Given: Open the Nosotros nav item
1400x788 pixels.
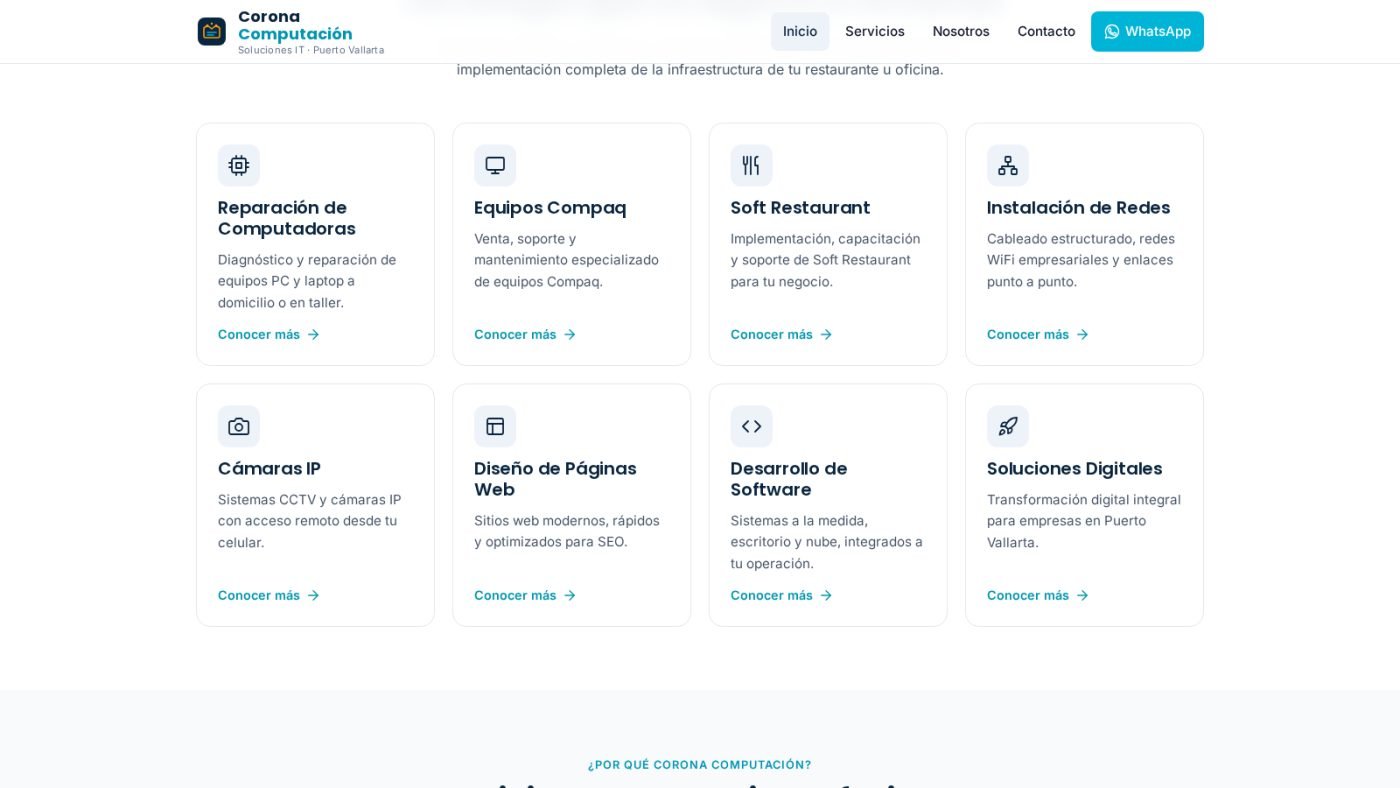Looking at the screenshot, I should (961, 31).
